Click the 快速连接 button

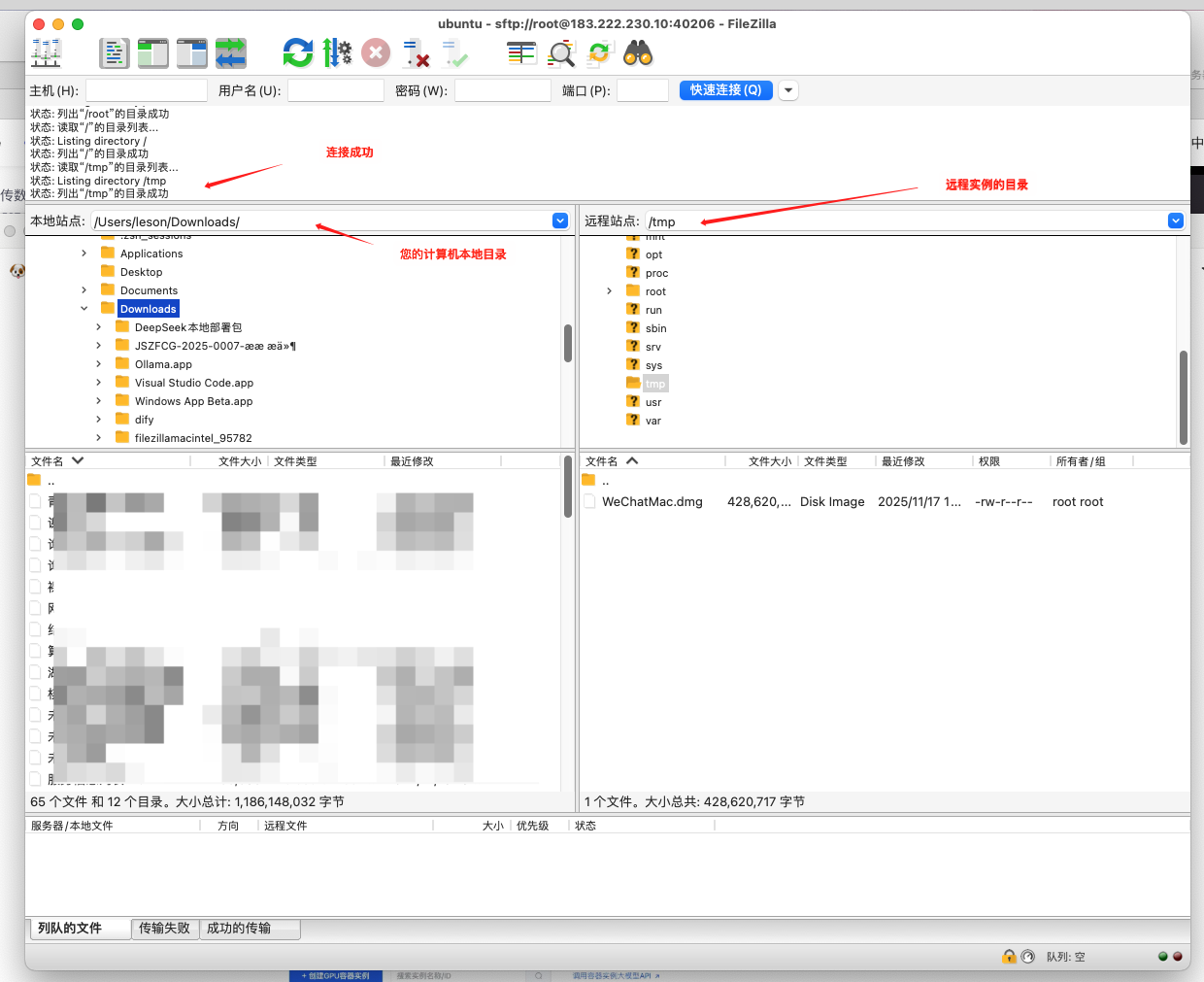(725, 90)
